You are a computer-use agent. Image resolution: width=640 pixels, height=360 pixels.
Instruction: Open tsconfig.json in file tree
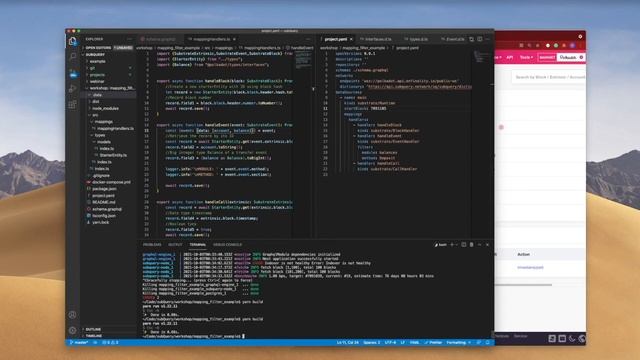pos(104,216)
